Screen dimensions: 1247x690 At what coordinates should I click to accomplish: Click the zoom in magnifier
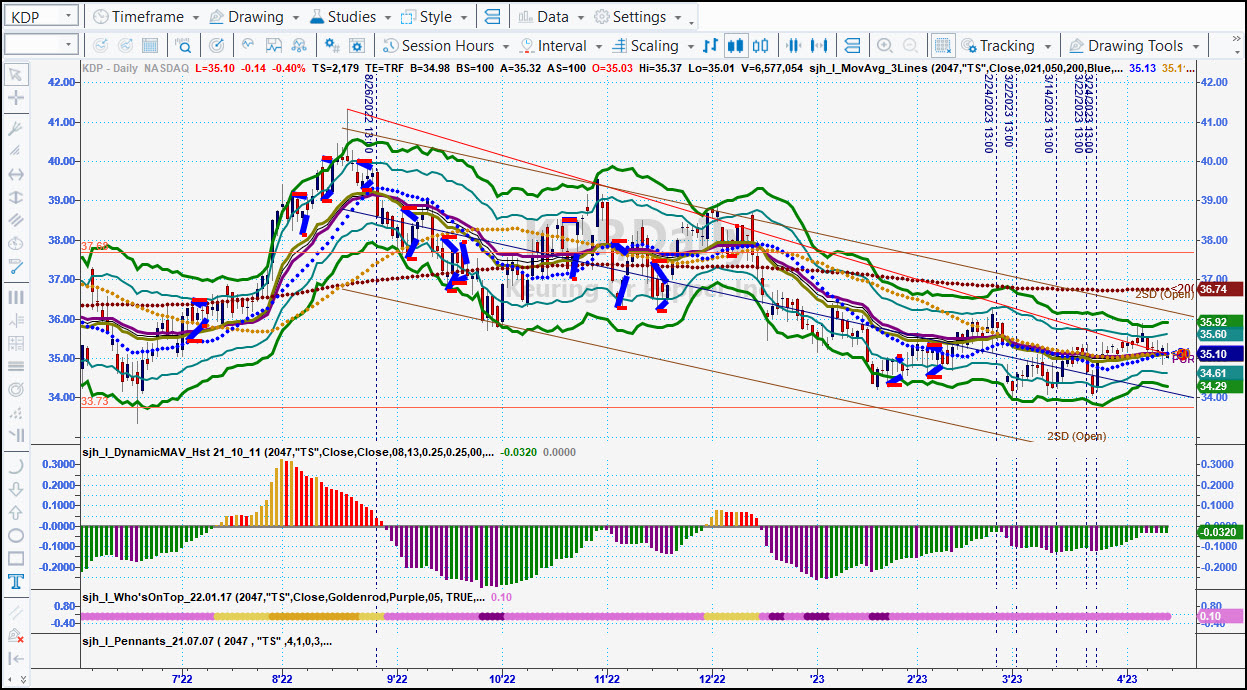pyautogui.click(x=885, y=45)
